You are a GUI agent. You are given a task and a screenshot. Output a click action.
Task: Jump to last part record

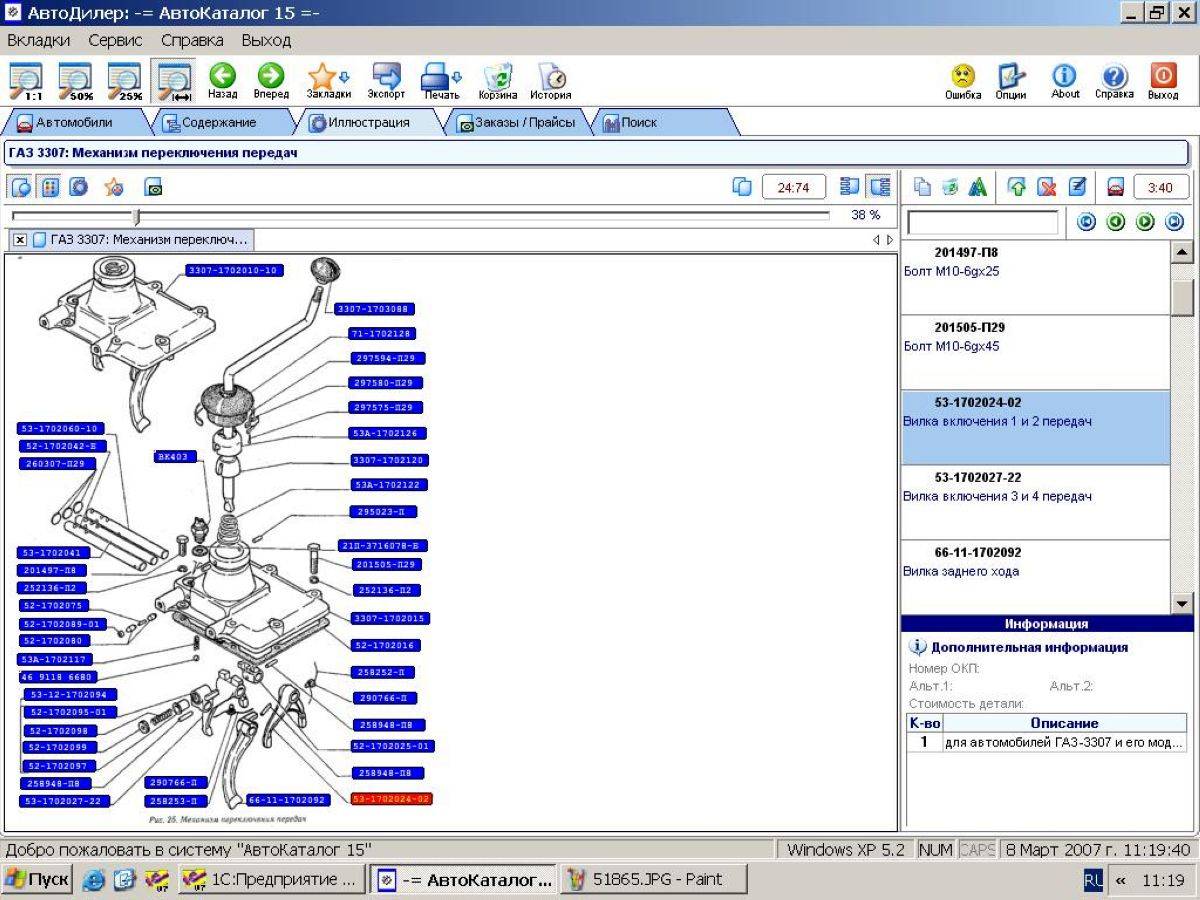click(1175, 222)
